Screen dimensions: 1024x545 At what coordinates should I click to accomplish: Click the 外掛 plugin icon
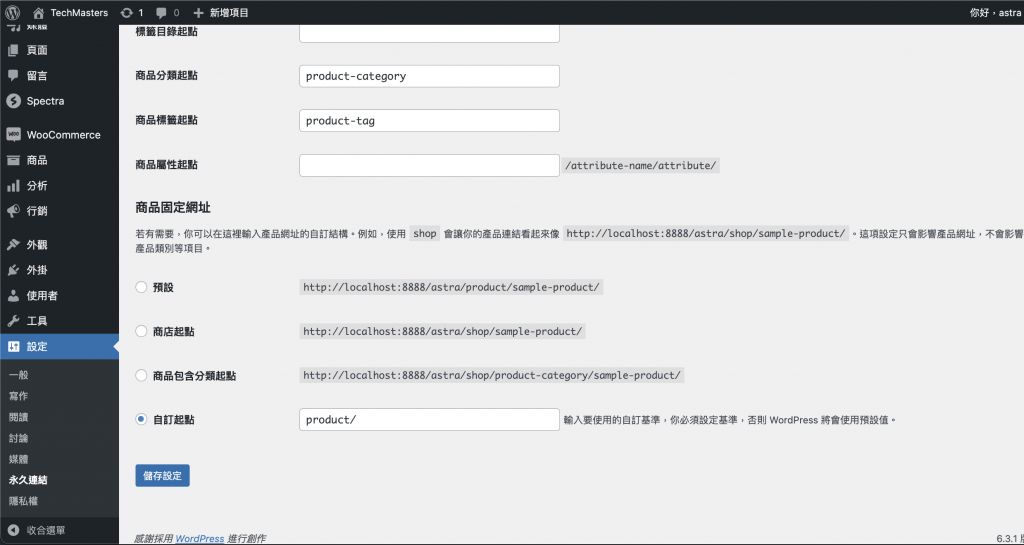click(x=13, y=270)
